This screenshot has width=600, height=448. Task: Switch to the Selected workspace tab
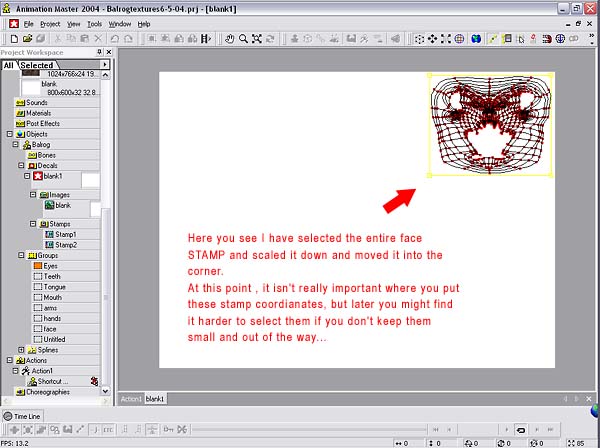37,65
